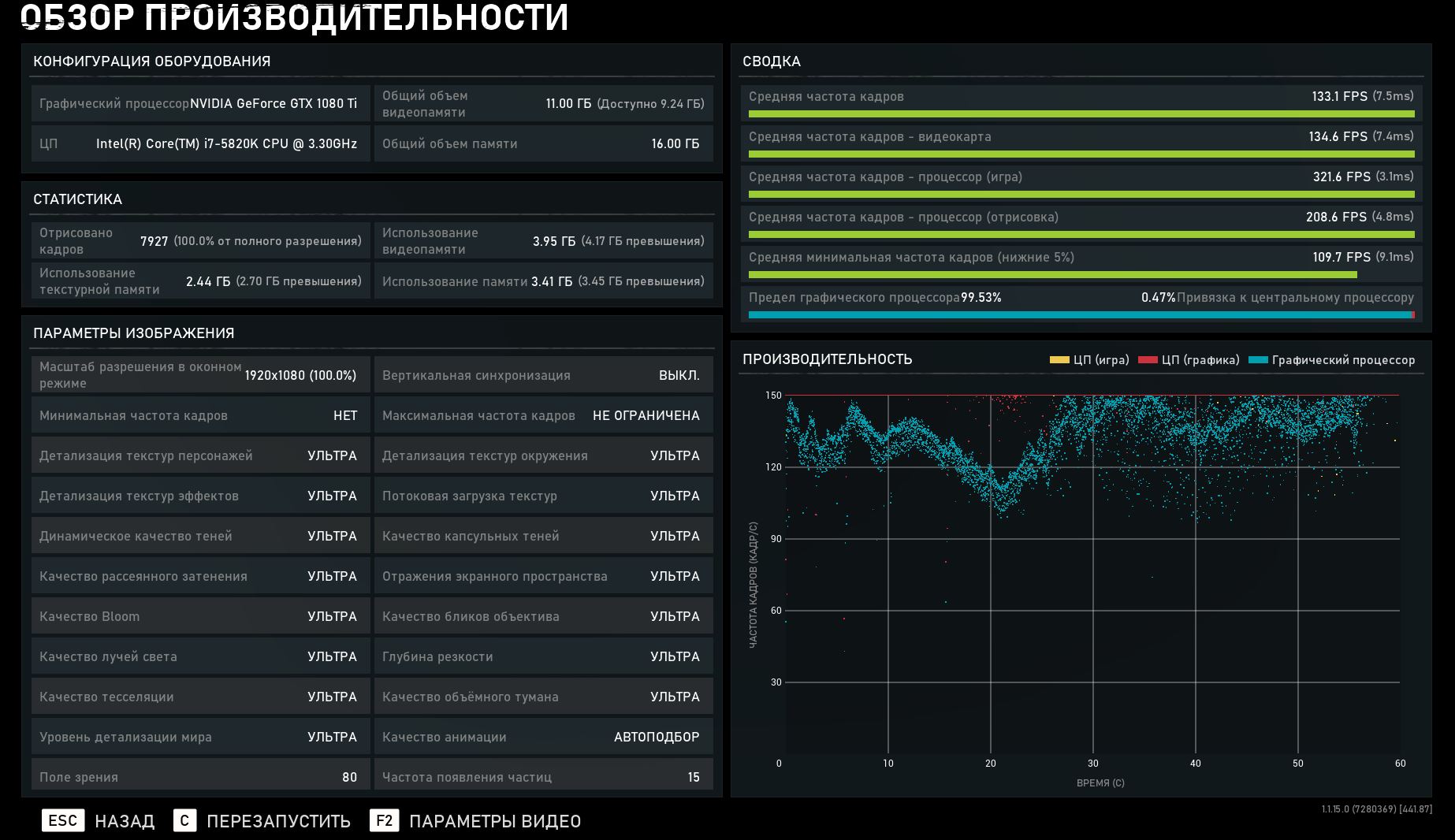Click the Поле зрения value 80
1455x840 pixels.
(349, 777)
